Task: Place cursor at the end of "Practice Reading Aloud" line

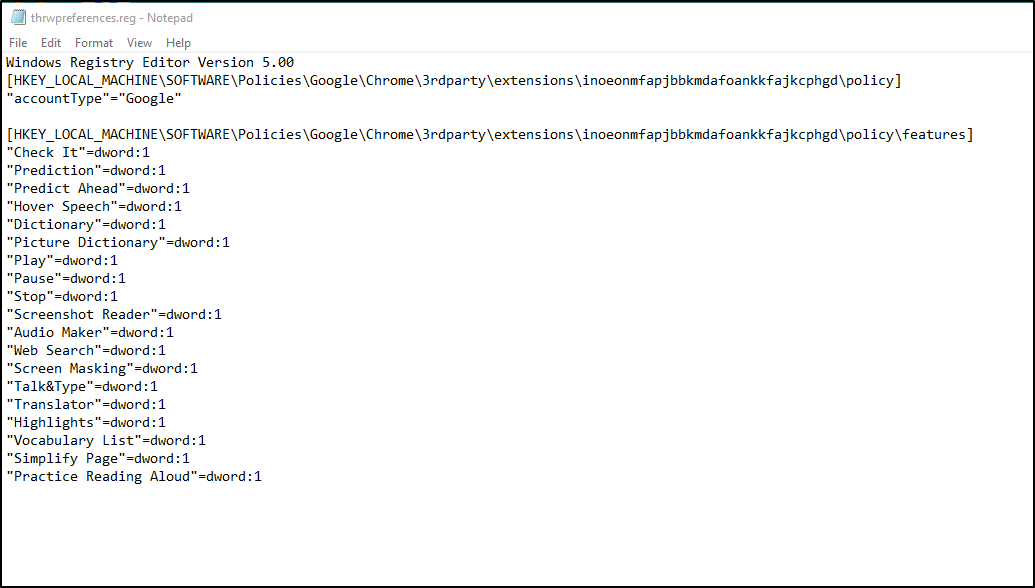Action: coord(263,476)
